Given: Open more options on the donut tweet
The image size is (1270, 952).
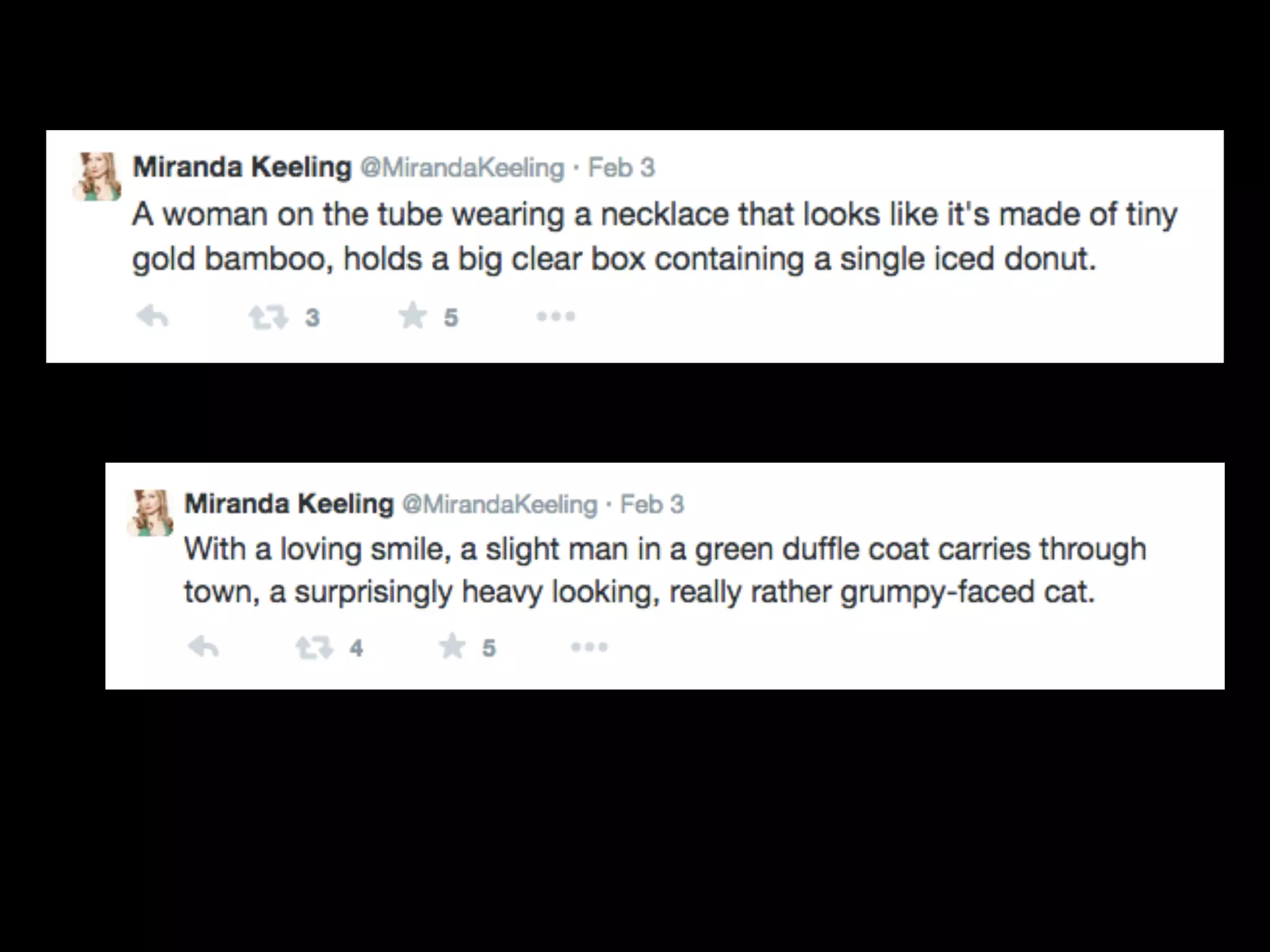Looking at the screenshot, I should 556,317.
